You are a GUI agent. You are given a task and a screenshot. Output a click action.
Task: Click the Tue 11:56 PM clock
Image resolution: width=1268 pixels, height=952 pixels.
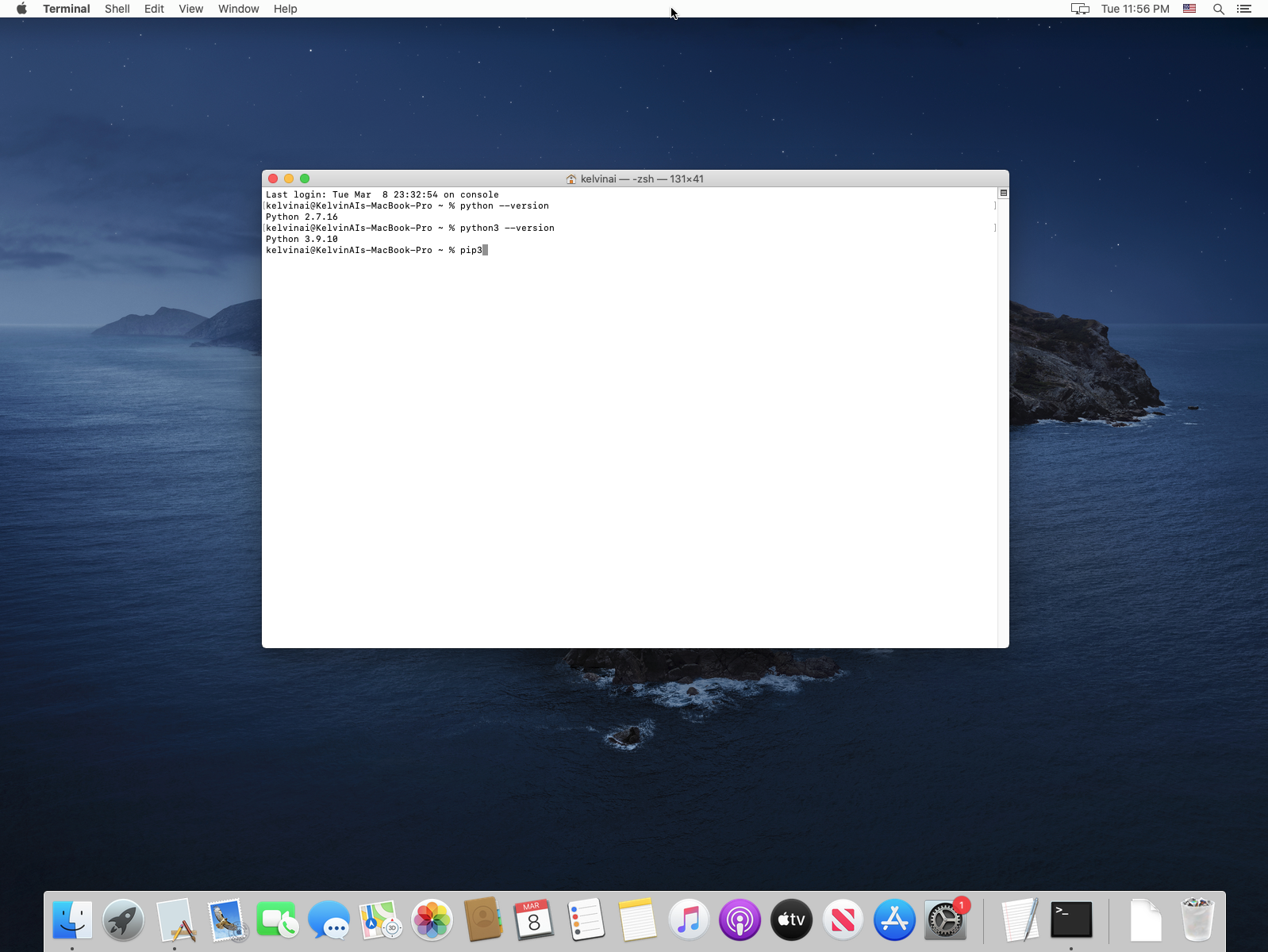1135,9
